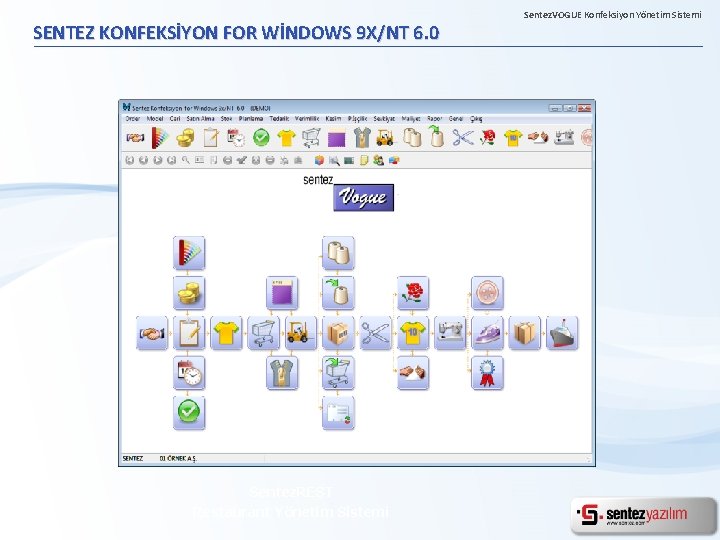The width and height of the screenshot is (720, 540).
Task: Open the Genel menu
Action: 456,119
